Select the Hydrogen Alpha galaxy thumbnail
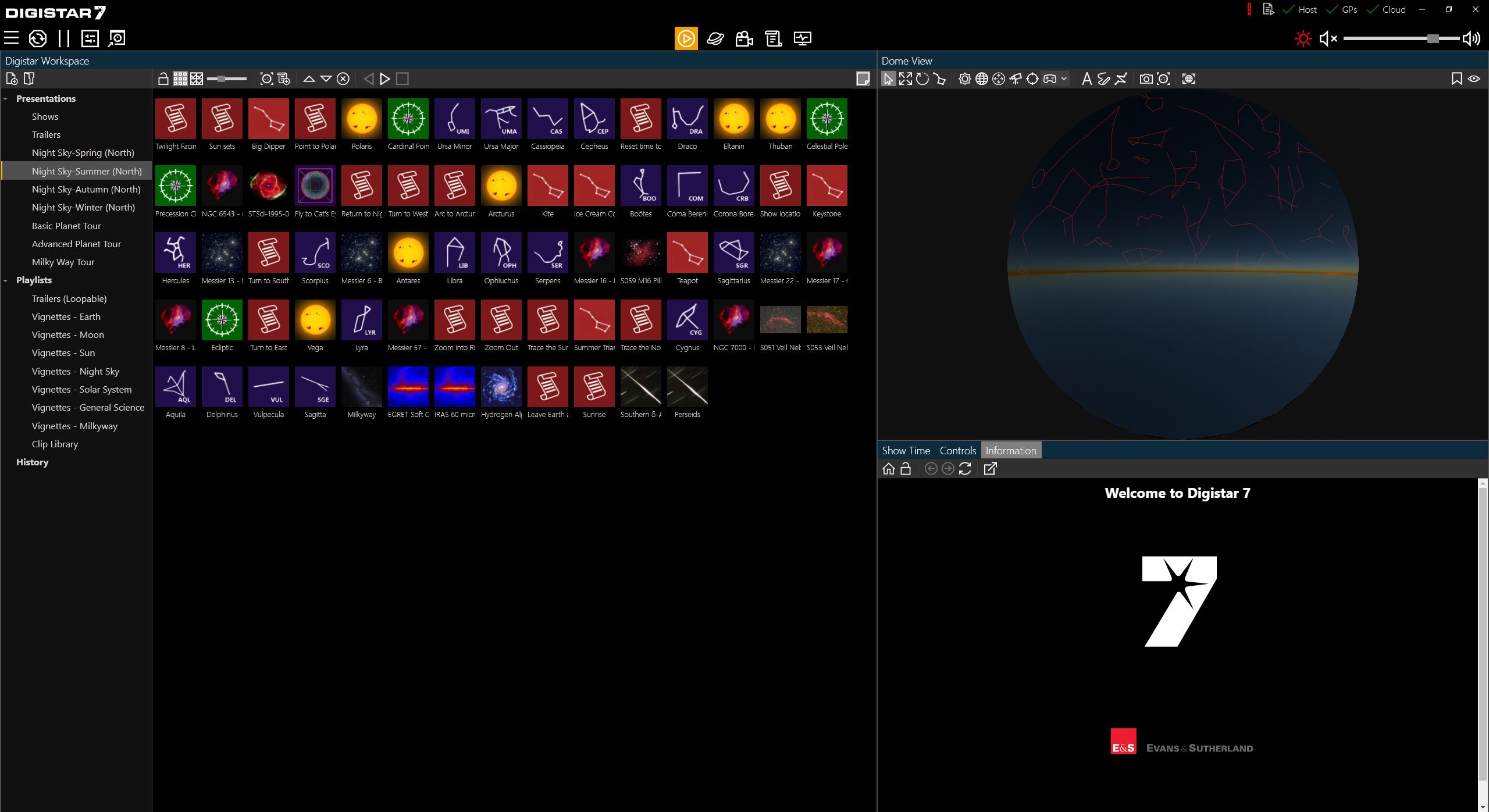 [x=501, y=393]
